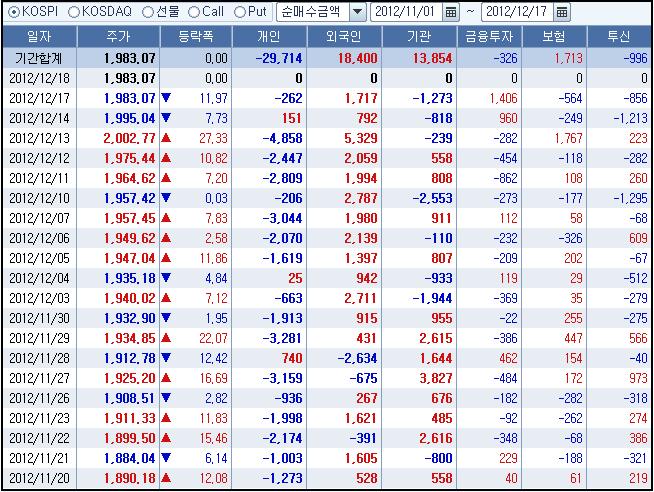
Task: Click the 보험 column header
Action: [554, 37]
